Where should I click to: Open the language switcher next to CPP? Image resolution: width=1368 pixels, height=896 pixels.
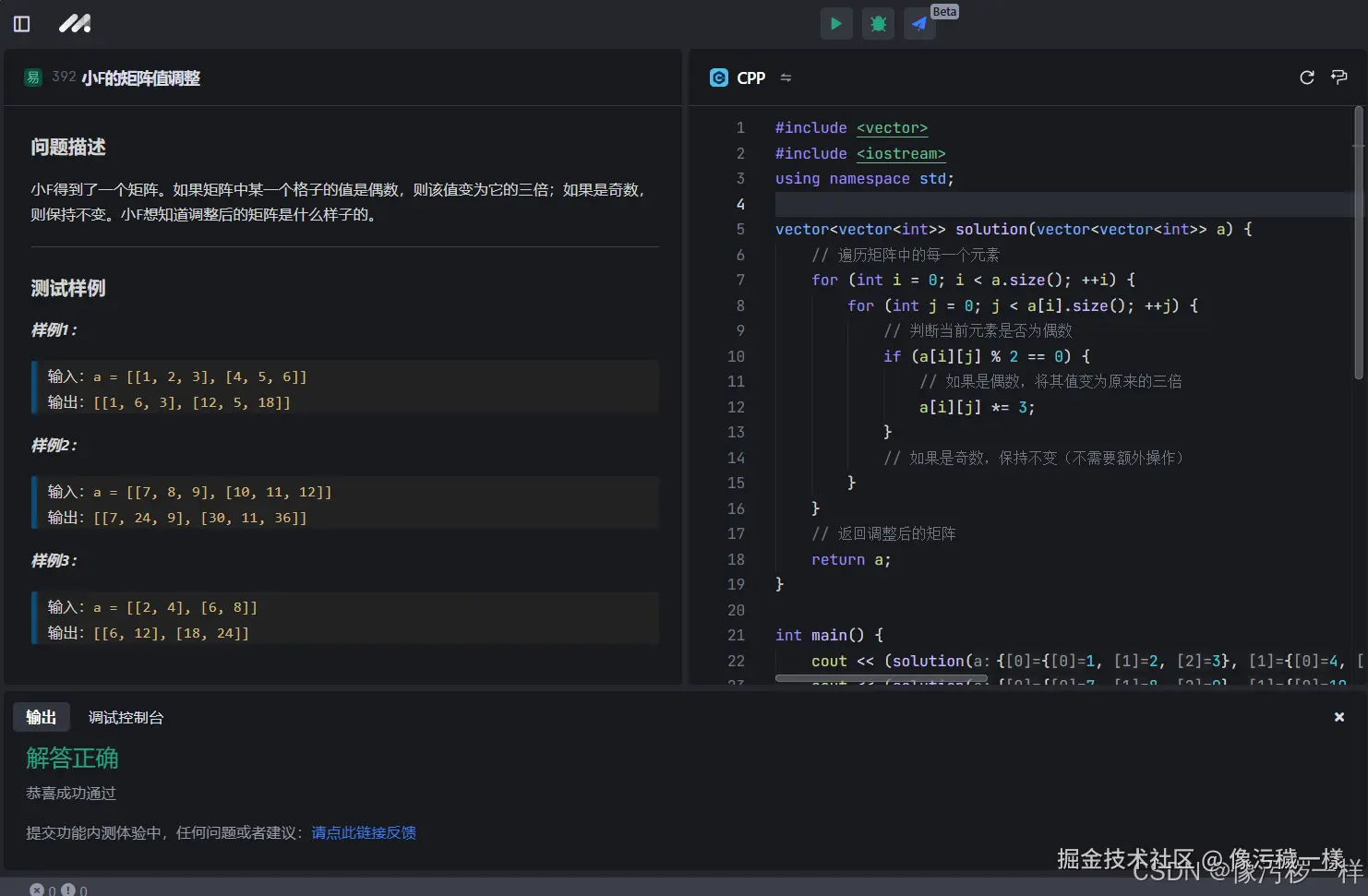(786, 78)
